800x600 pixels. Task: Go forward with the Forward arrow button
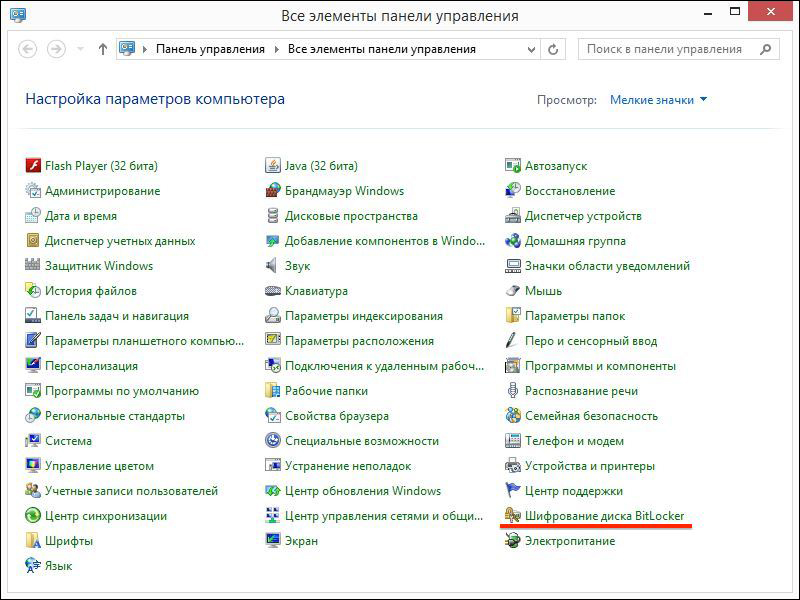[56, 49]
